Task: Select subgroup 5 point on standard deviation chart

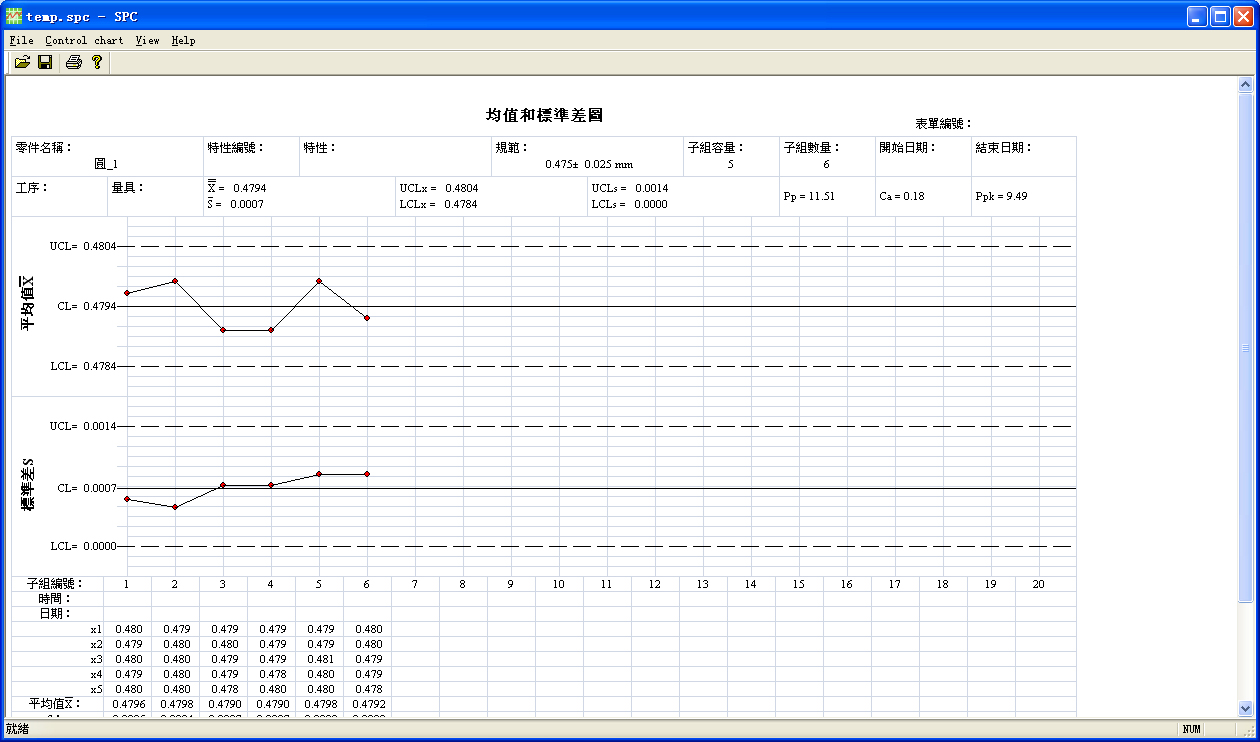Action: click(x=319, y=474)
